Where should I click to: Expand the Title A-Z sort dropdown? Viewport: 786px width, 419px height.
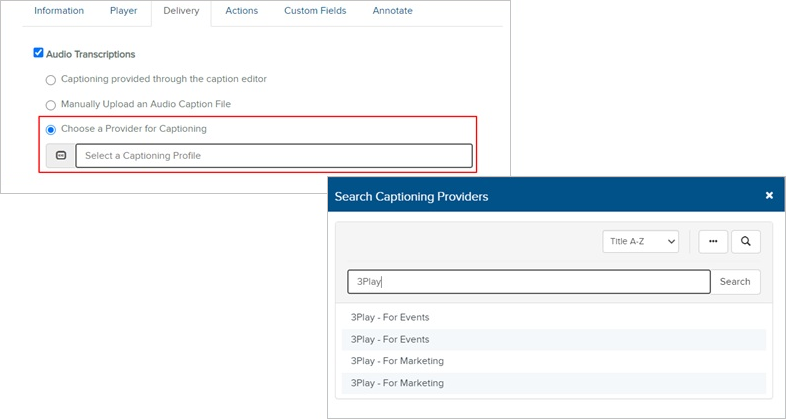[640, 241]
